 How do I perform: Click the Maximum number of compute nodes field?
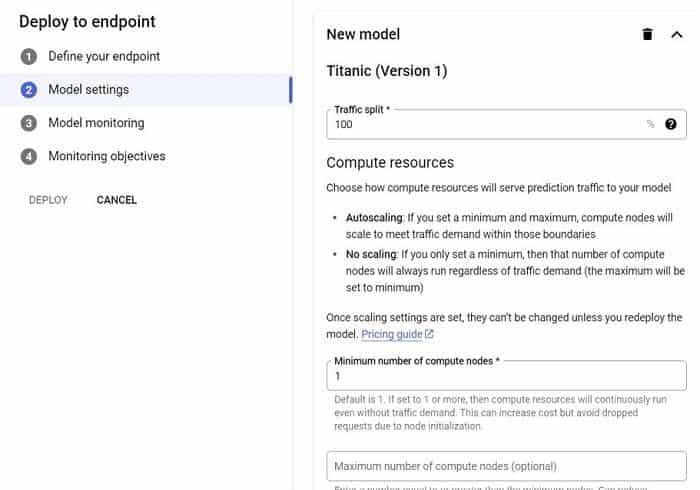[x=505, y=466]
